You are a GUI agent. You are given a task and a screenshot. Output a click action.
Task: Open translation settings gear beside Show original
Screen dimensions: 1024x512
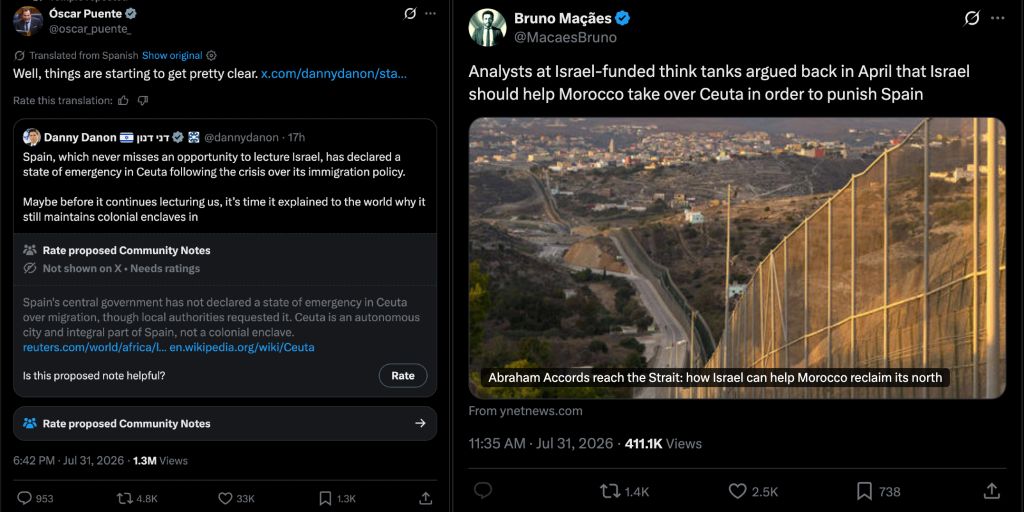click(211, 56)
